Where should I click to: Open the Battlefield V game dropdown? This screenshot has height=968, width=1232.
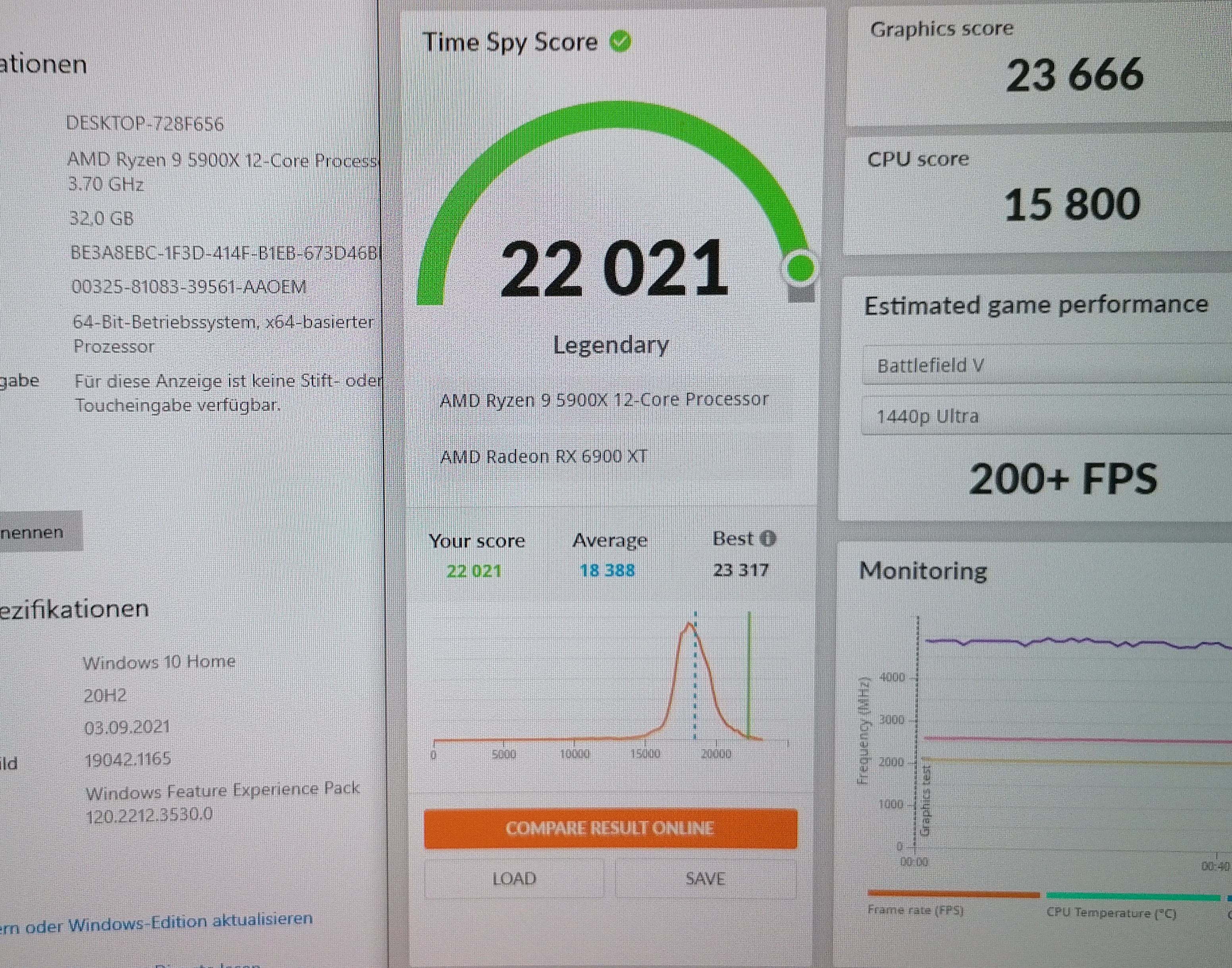pyautogui.click(x=1047, y=365)
